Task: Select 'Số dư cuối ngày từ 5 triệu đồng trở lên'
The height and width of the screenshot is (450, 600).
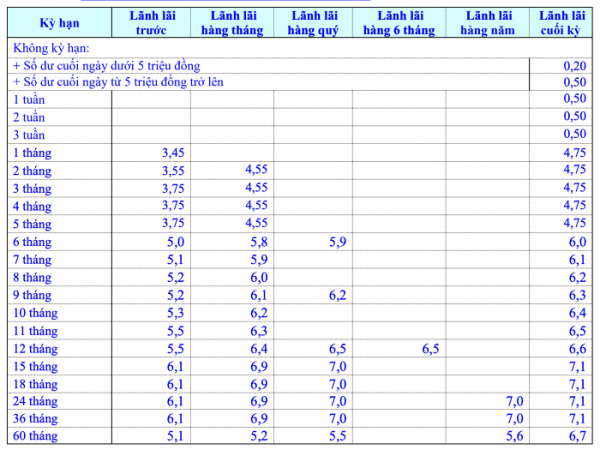Action: coord(118,82)
